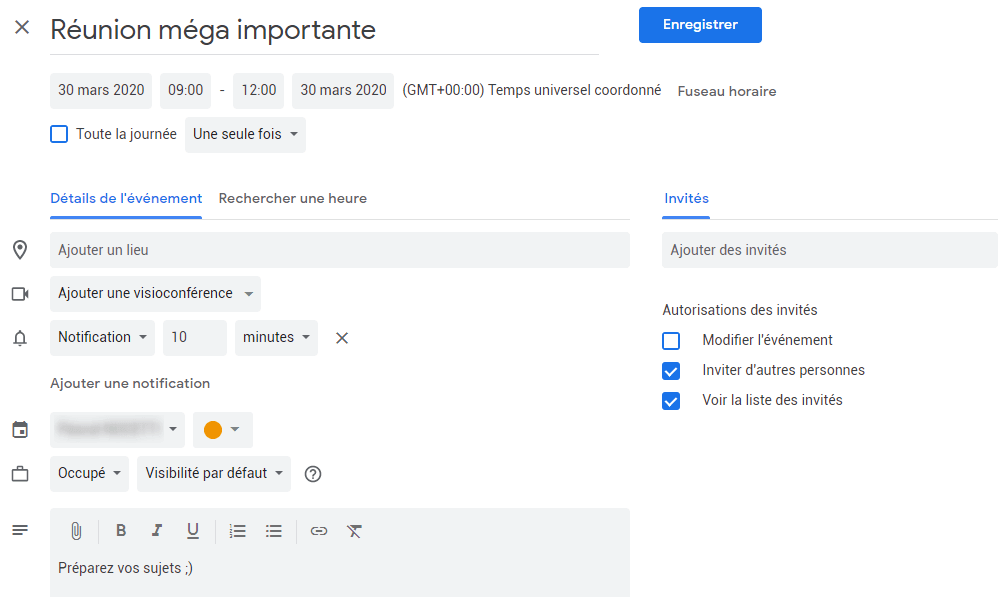Insert a numbered list
Viewport: 1007px width, 597px height.
coord(237,531)
